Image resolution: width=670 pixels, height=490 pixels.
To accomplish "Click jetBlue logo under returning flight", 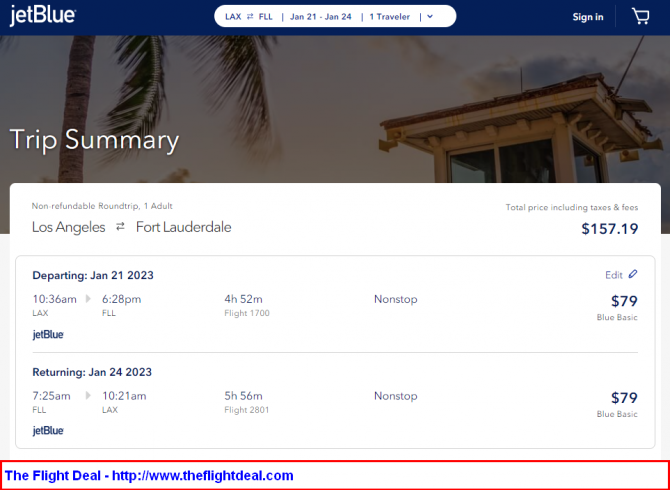I will (x=48, y=431).
